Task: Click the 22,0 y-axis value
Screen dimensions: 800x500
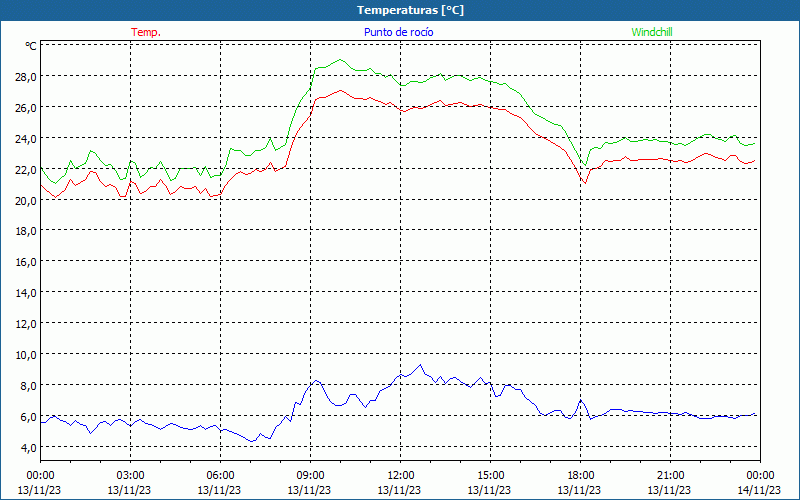Action: (x=28, y=169)
